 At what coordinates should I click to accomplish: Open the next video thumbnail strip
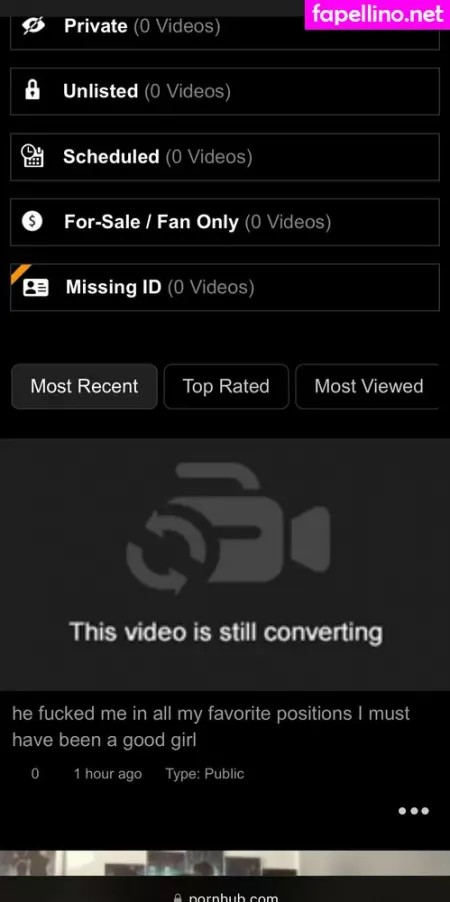(x=225, y=863)
